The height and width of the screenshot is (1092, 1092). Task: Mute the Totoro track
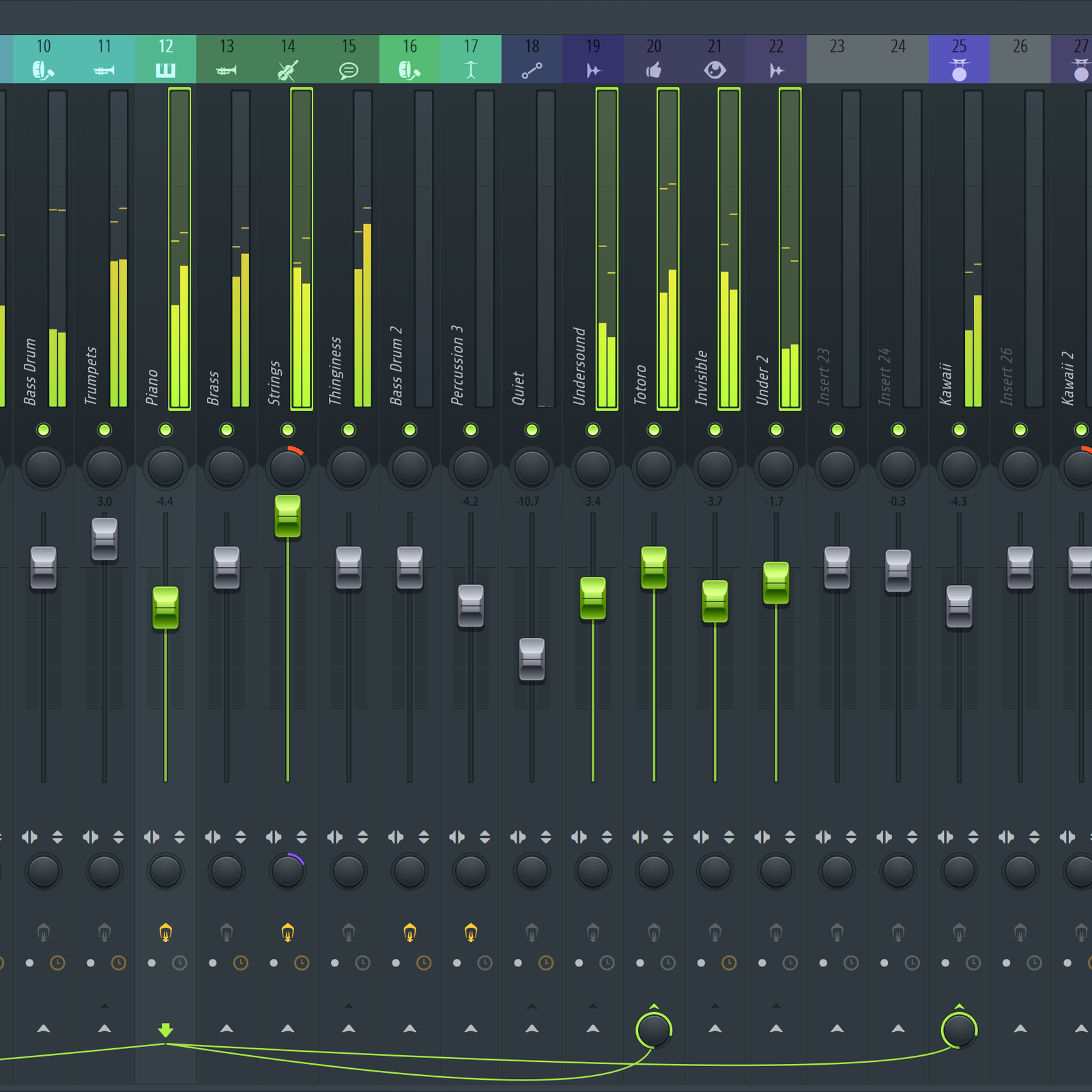click(654, 430)
